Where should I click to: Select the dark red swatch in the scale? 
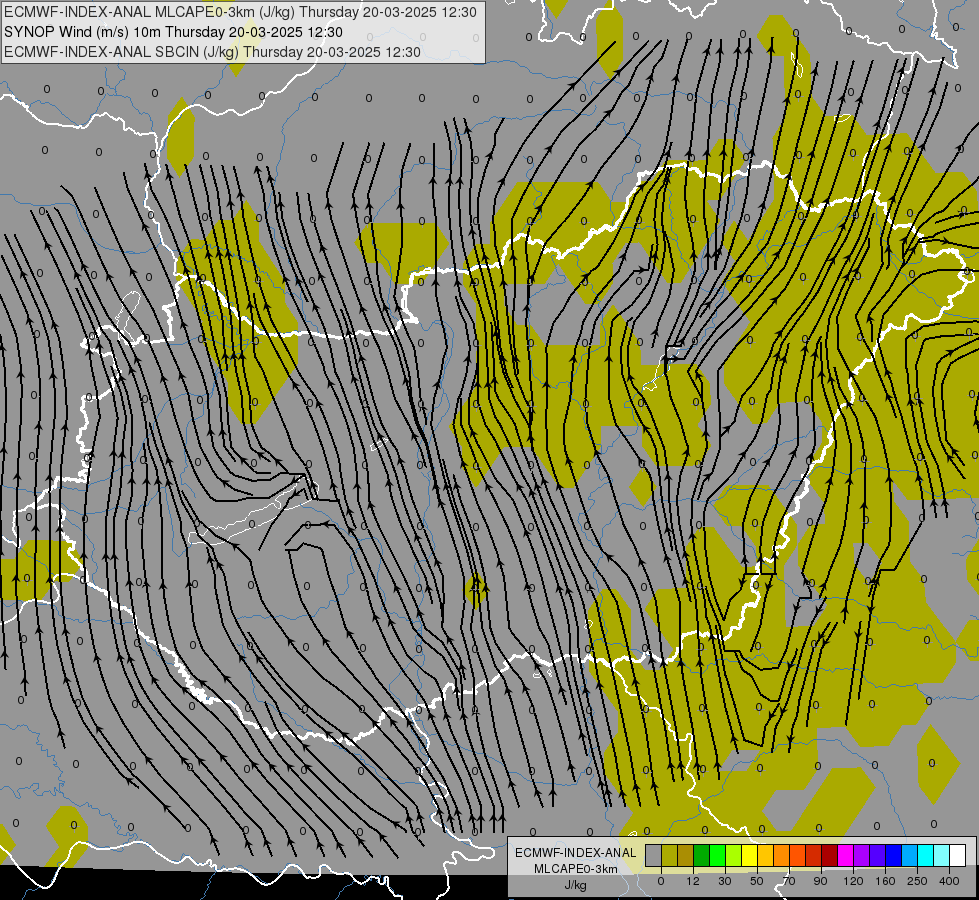830,855
